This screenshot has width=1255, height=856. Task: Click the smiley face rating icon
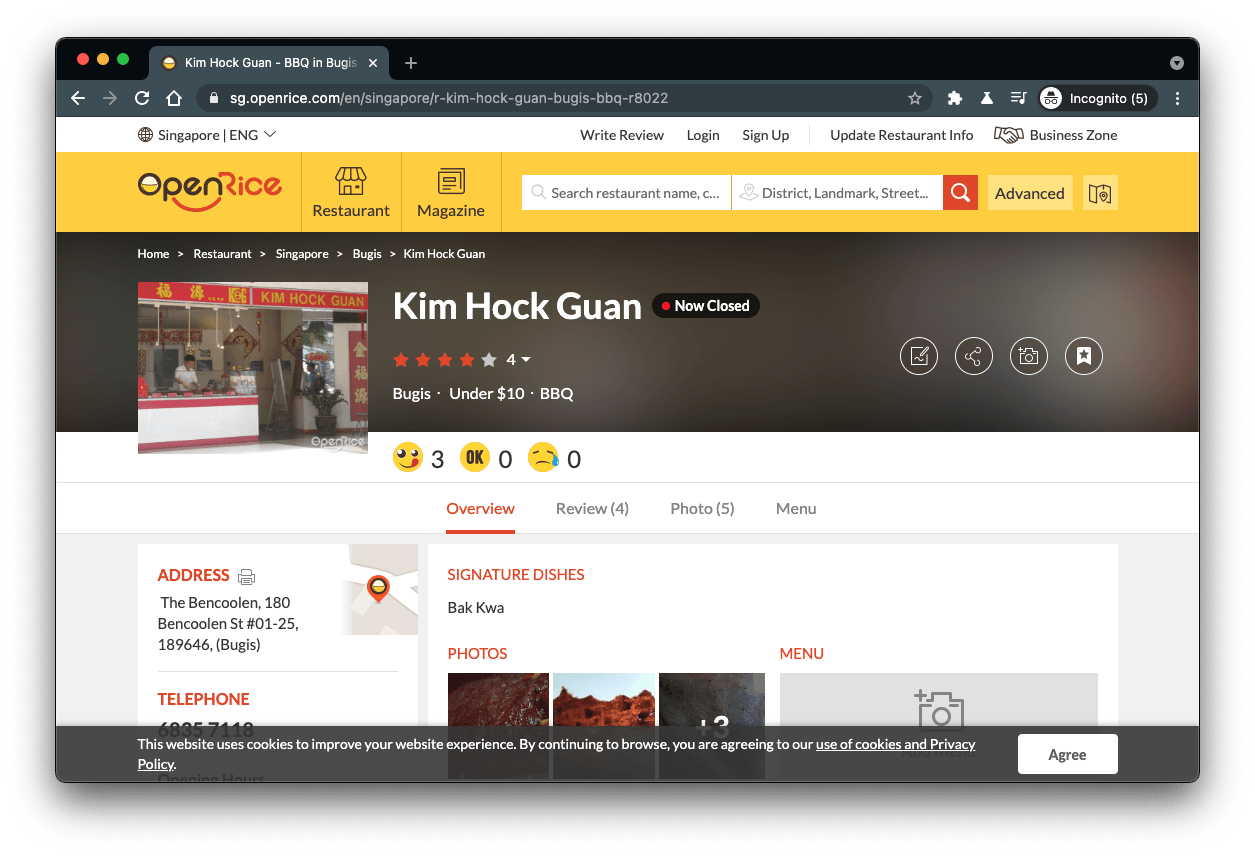click(408, 458)
